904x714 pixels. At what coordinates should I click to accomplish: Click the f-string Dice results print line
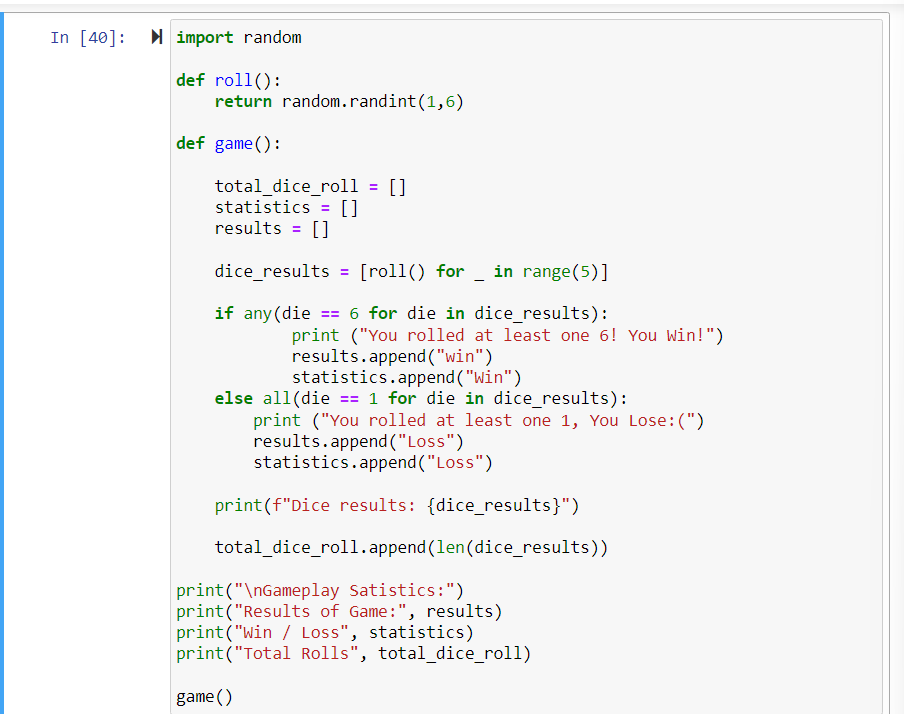[x=400, y=504]
